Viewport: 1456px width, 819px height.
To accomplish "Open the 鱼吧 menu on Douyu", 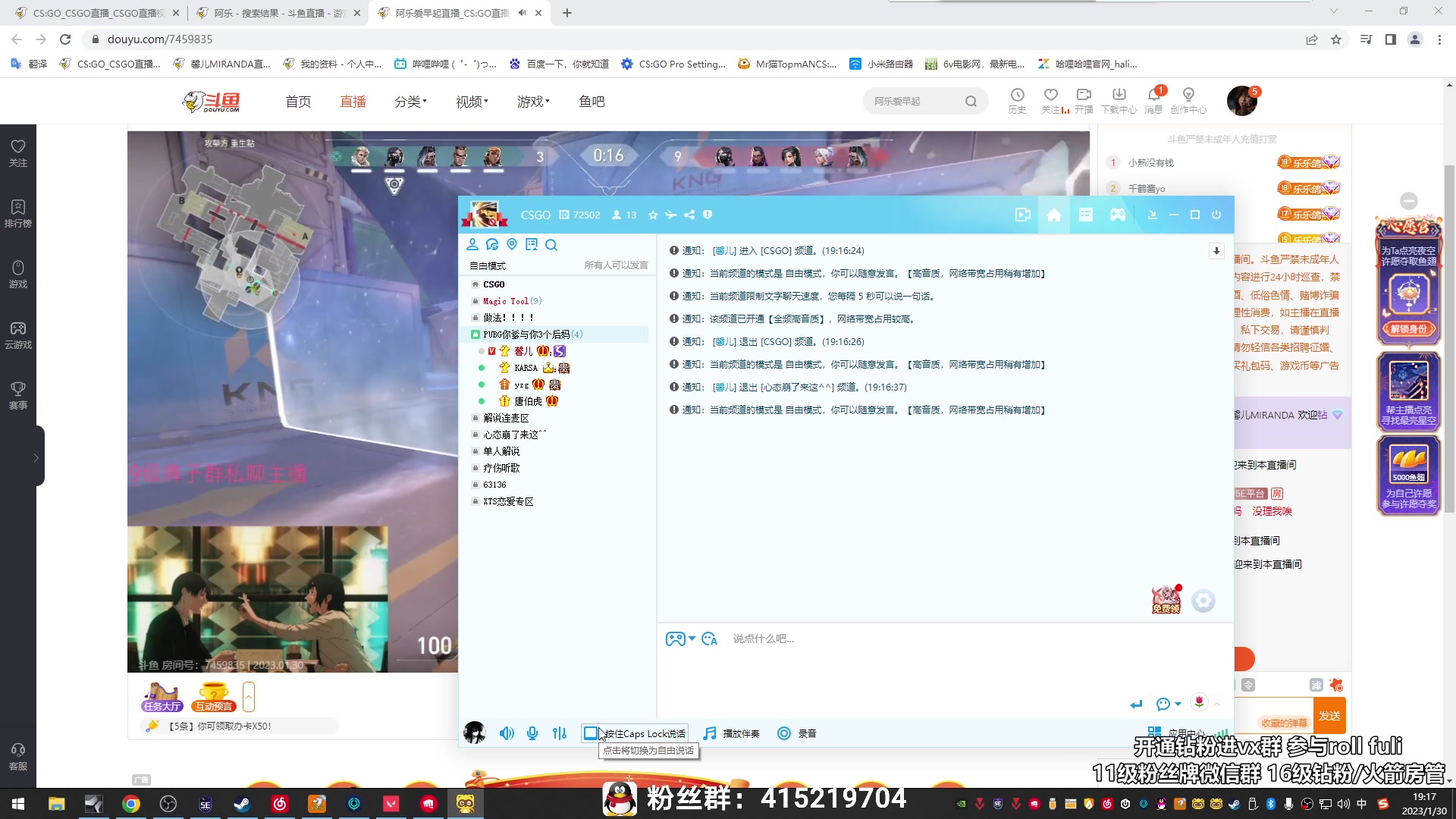I will [591, 102].
